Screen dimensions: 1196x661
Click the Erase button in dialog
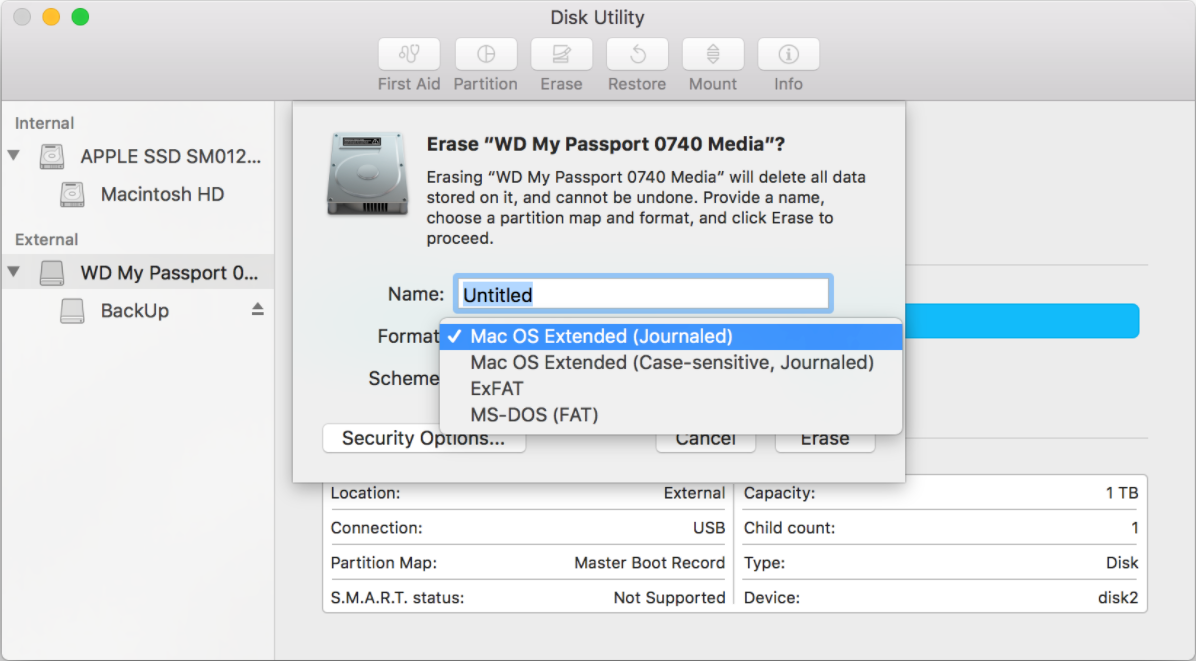pos(825,440)
